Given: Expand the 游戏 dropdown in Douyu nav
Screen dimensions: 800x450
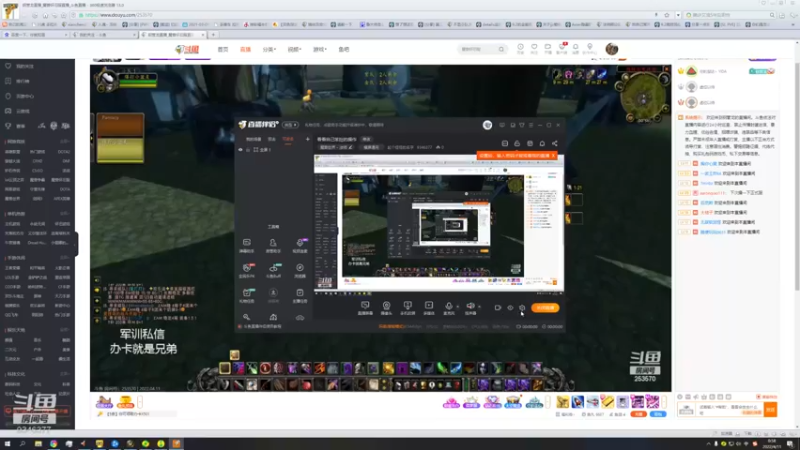Looking at the screenshot, I should click(319, 49).
